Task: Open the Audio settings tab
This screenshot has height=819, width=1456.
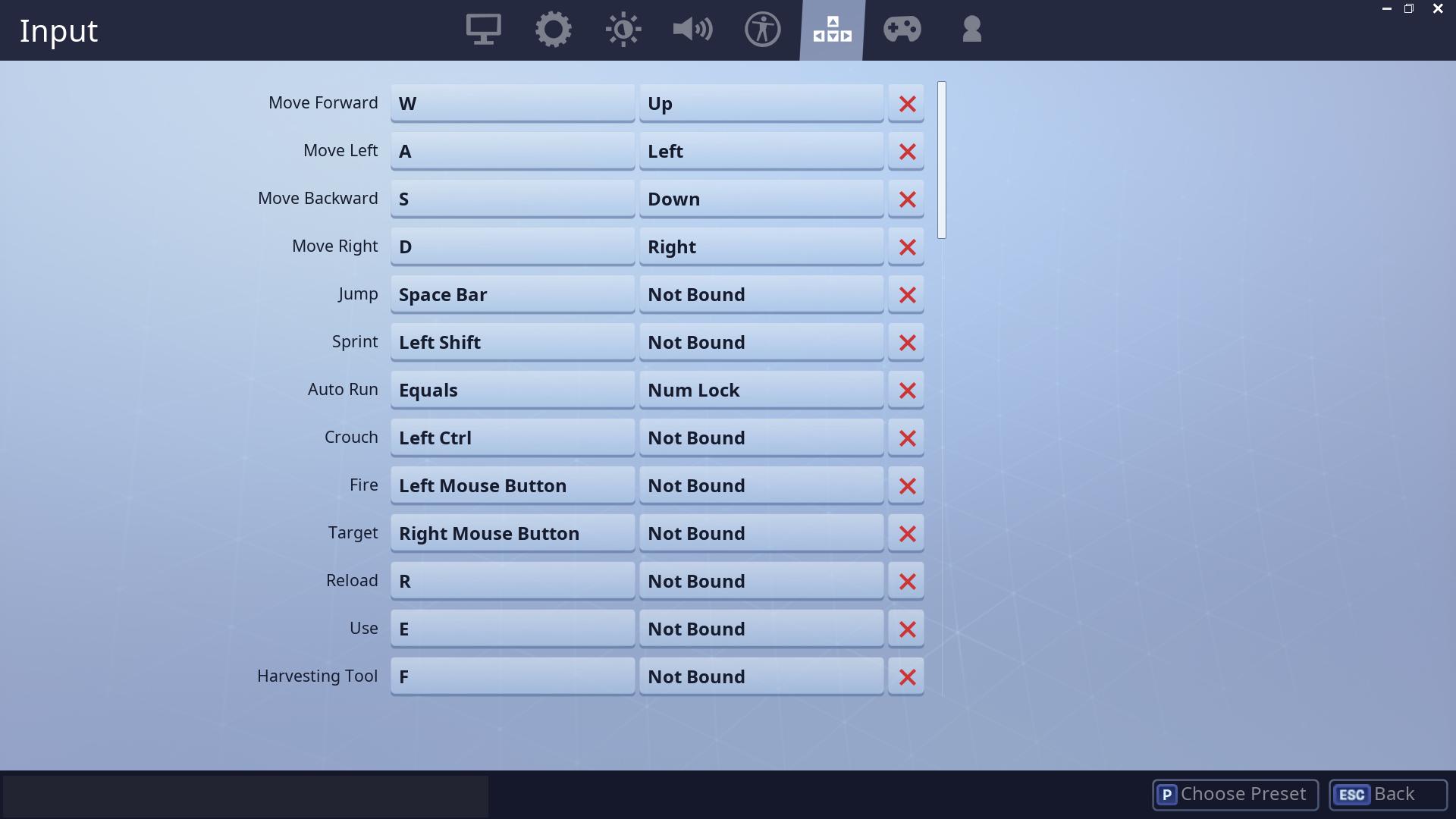Action: click(693, 28)
